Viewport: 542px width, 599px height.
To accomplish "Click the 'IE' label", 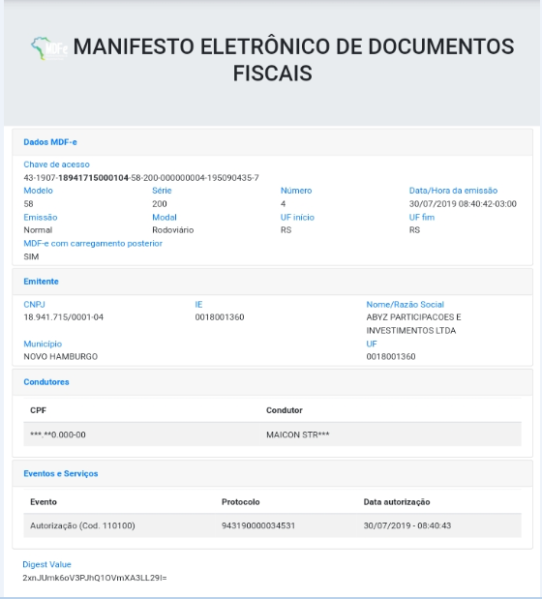I will tap(199, 304).
